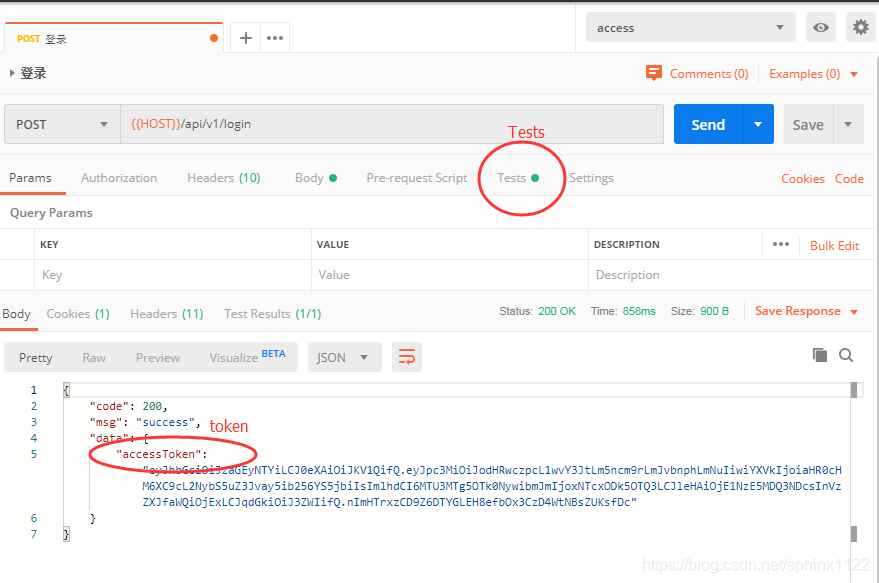Screen dimensions: 879x583
Task: Change the JSON response format dropdown
Action: 345,357
